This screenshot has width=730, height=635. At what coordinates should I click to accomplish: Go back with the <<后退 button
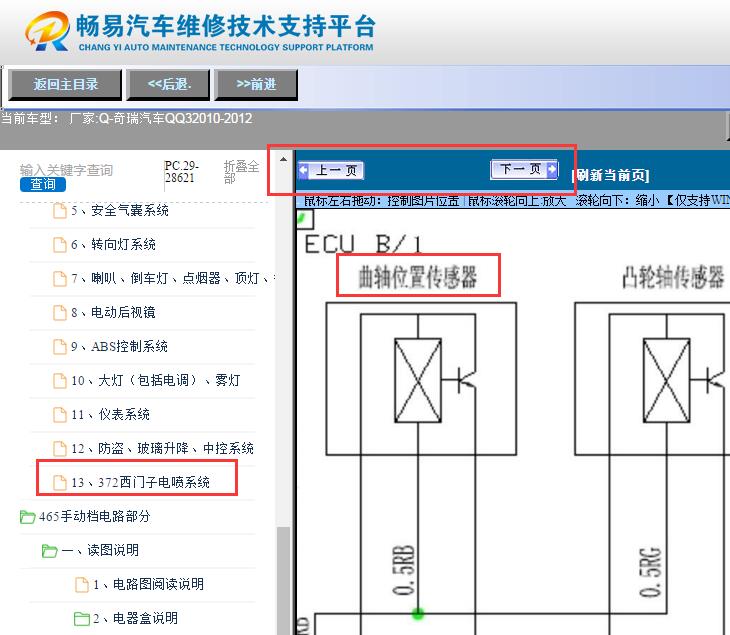coord(169,84)
